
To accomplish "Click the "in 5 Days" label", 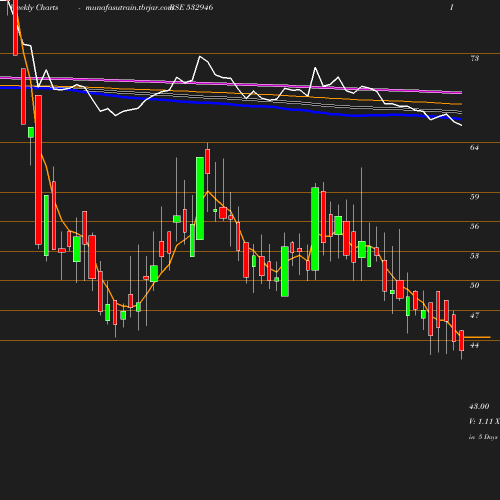I will point(483,437).
